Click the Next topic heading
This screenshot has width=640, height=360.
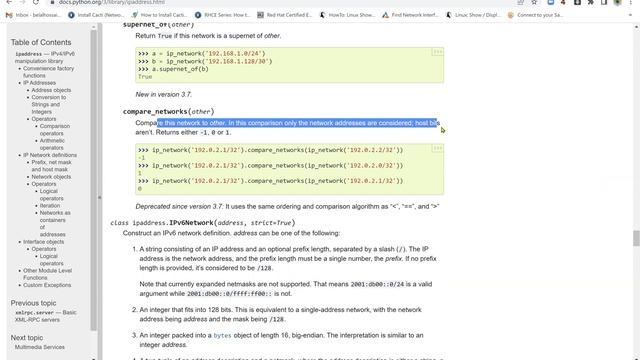[27, 338]
